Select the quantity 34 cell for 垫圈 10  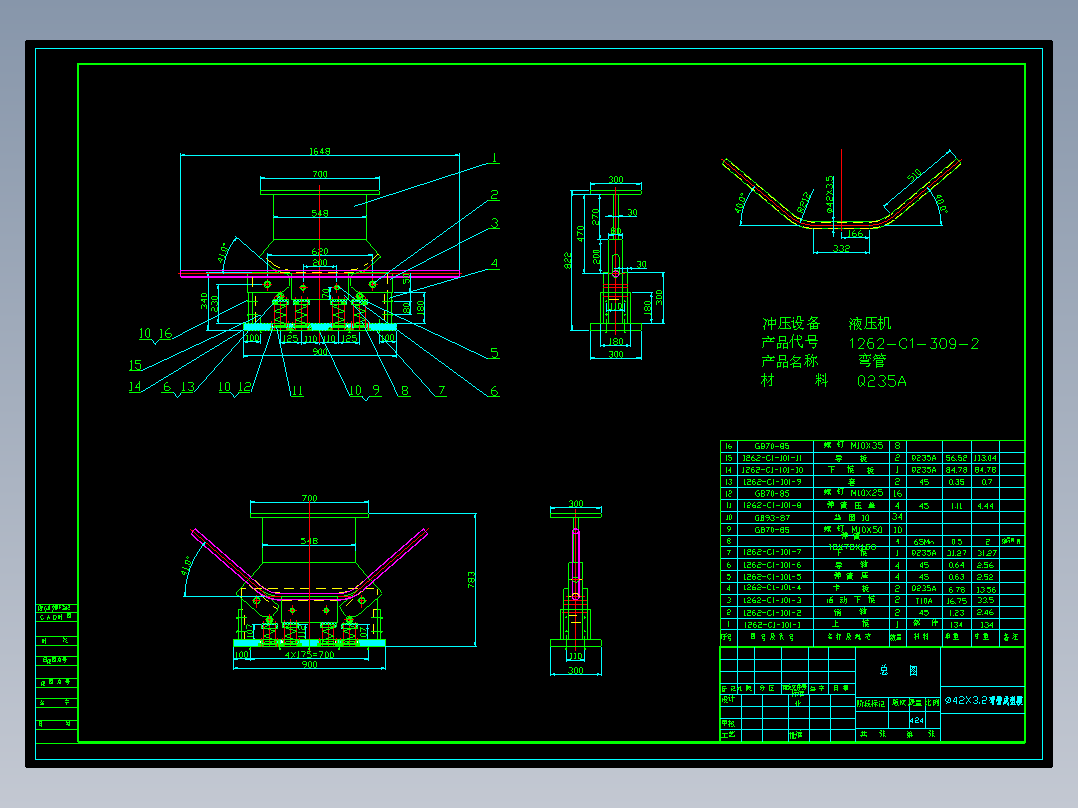[897, 517]
